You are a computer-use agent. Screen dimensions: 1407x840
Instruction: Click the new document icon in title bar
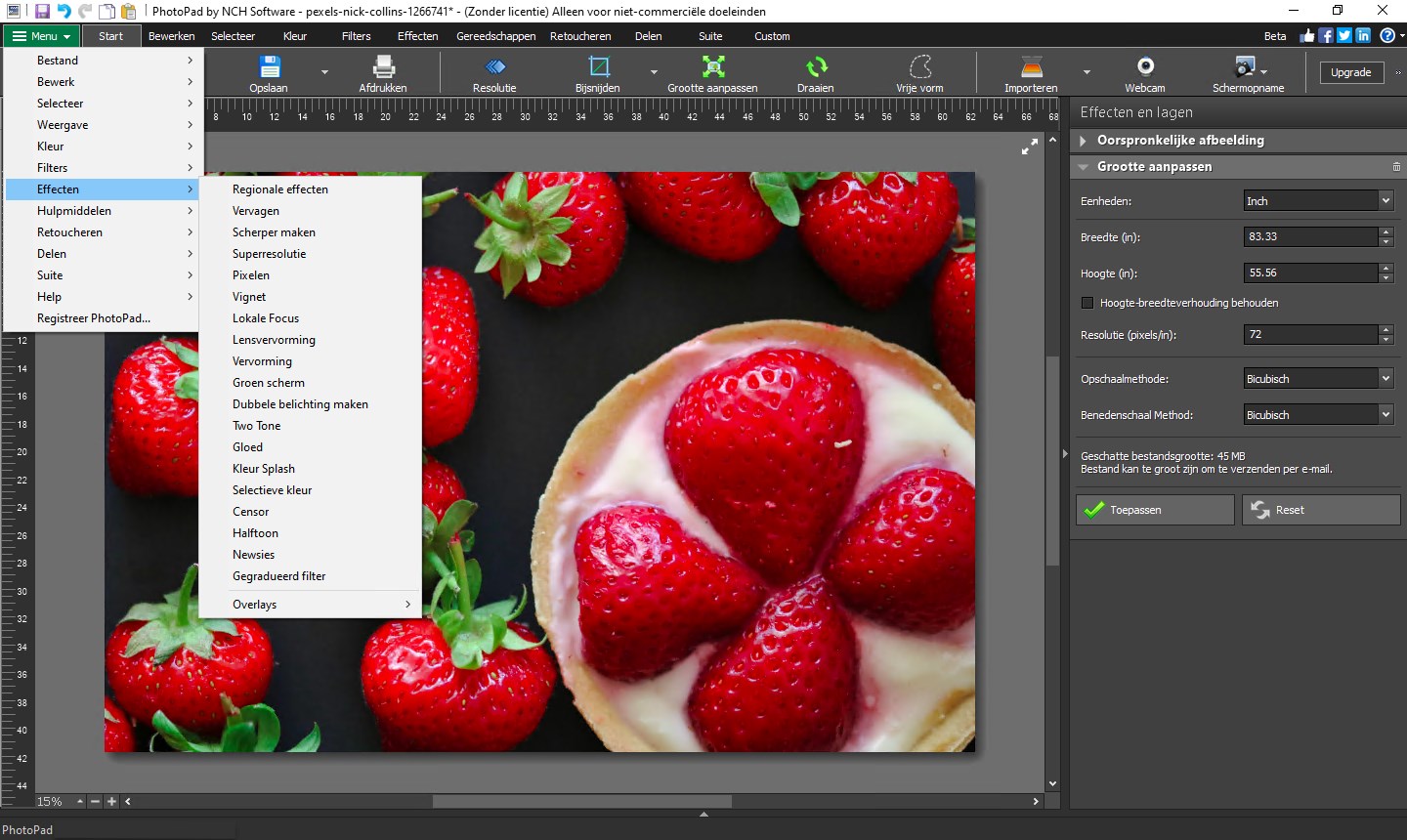(107, 11)
